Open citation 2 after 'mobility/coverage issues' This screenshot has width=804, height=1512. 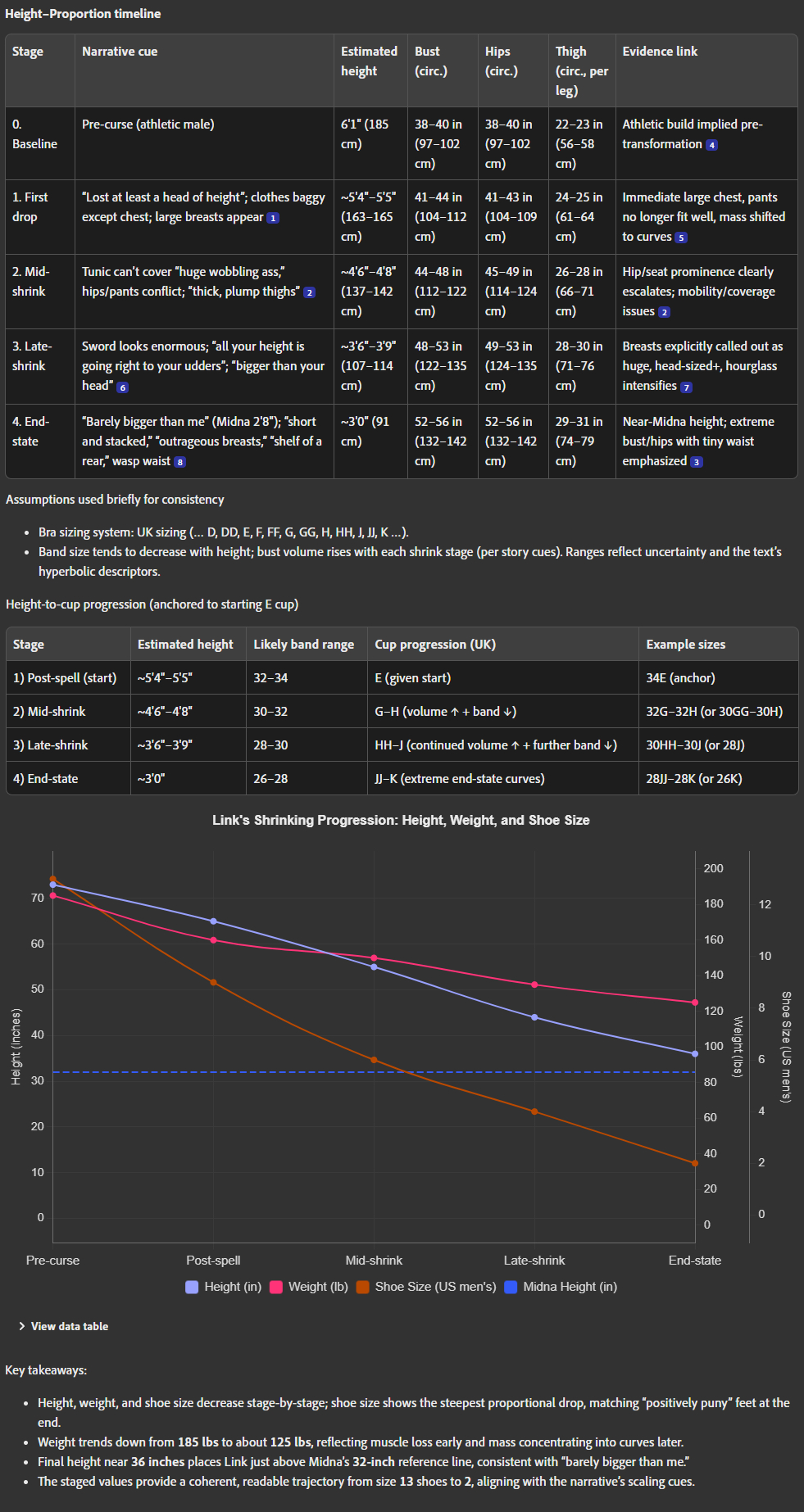click(664, 312)
